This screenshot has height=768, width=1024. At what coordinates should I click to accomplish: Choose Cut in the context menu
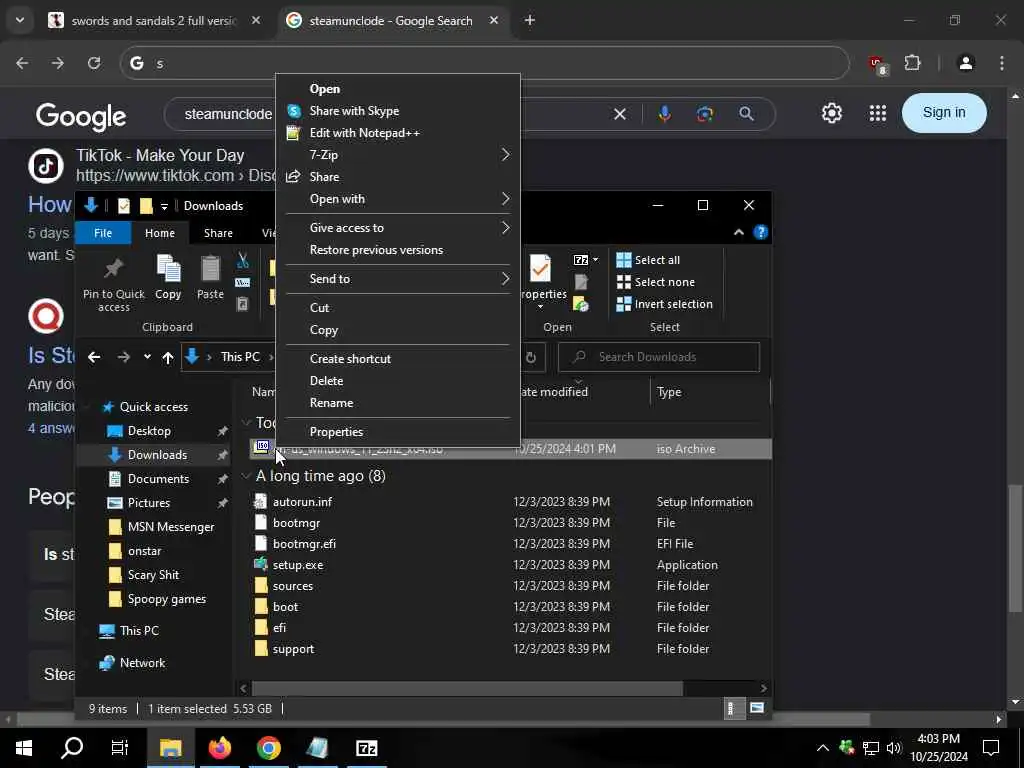pos(319,308)
